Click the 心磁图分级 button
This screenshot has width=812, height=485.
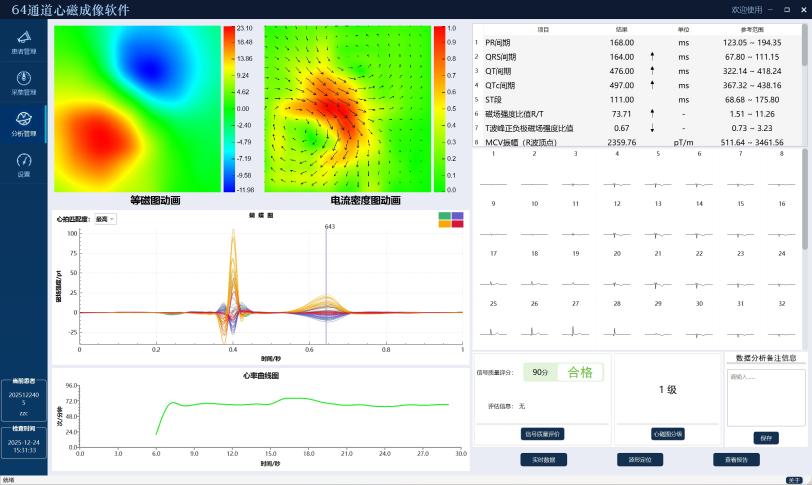click(x=668, y=434)
